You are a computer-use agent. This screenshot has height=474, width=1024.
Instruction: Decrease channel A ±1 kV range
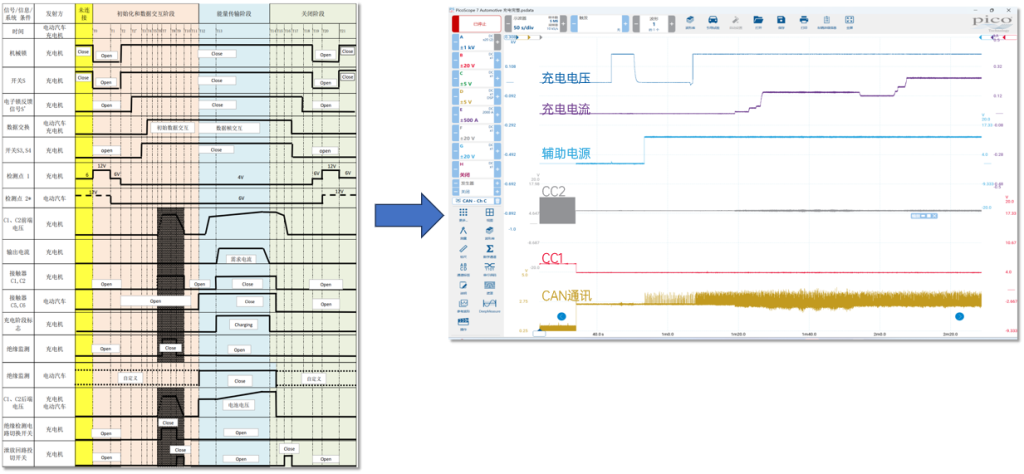point(455,42)
